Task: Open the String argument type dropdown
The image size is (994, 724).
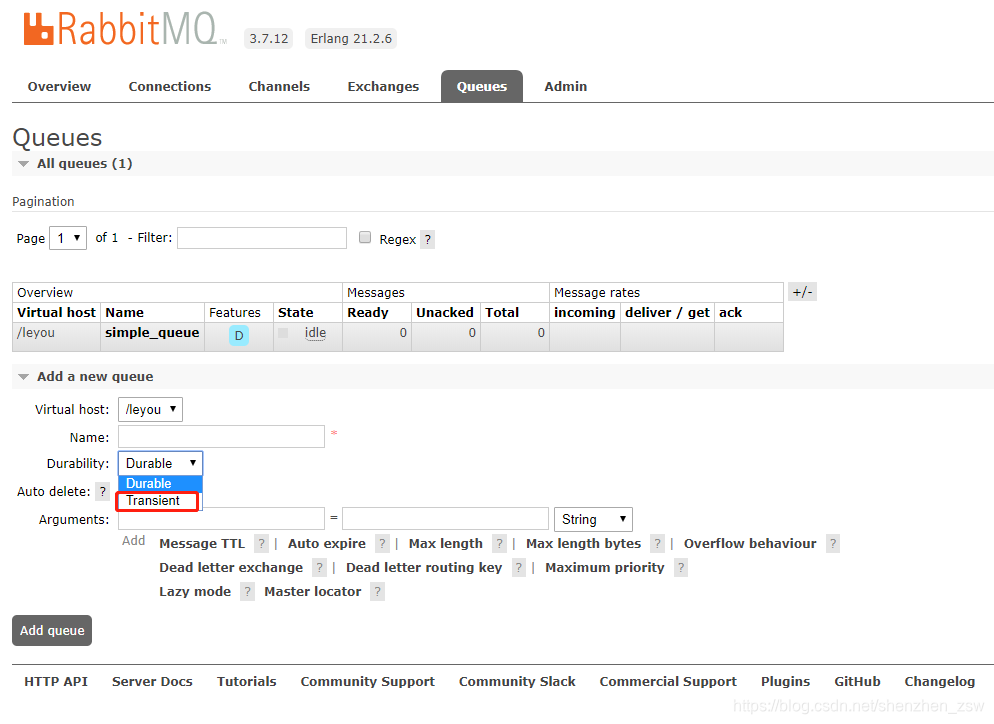Action: 593,519
